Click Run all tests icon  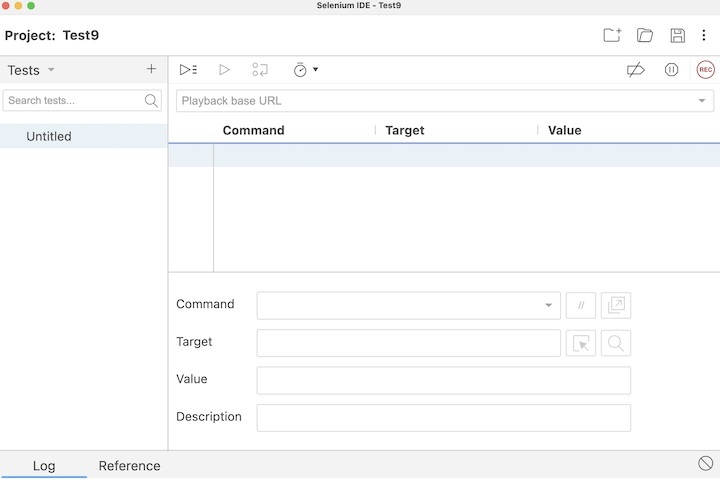tap(188, 70)
